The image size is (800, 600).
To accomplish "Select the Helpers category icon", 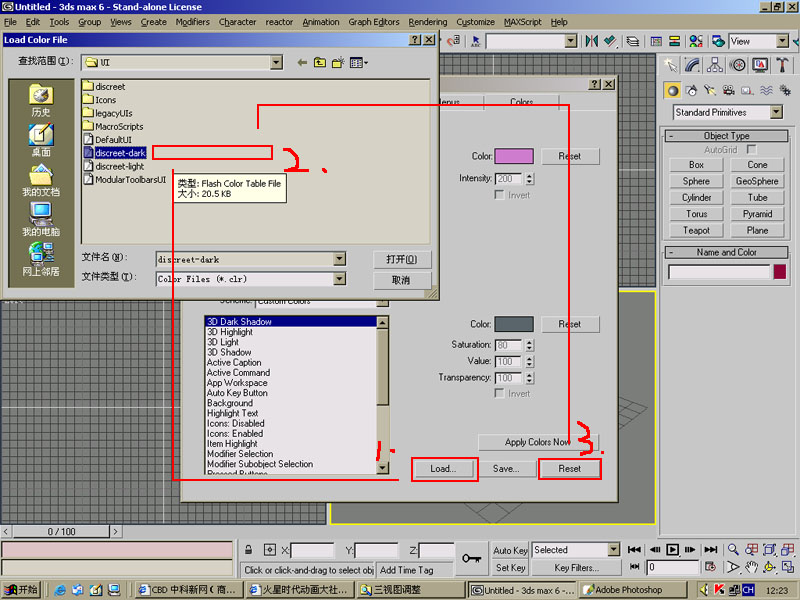I will [x=747, y=91].
